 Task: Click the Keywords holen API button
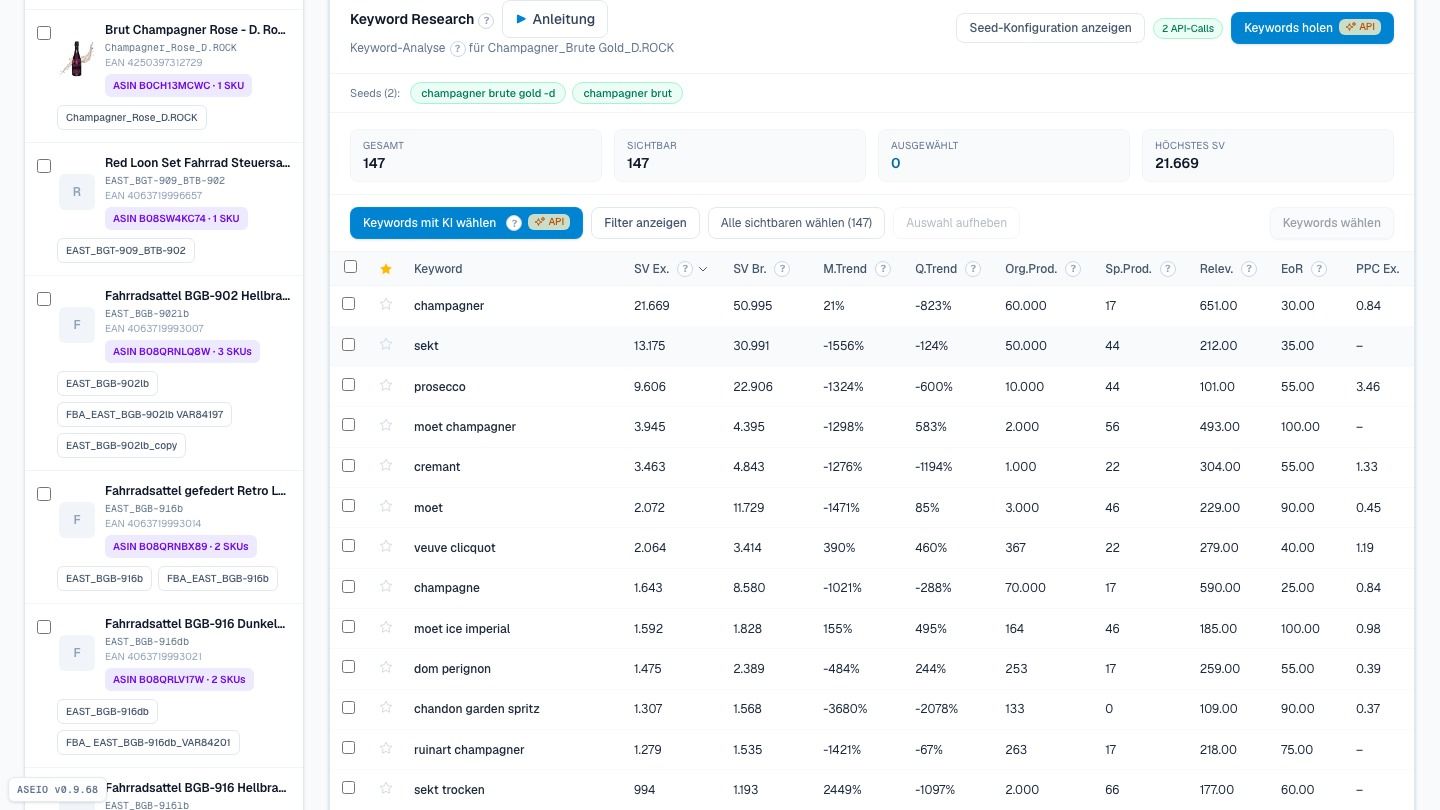tap(1312, 28)
